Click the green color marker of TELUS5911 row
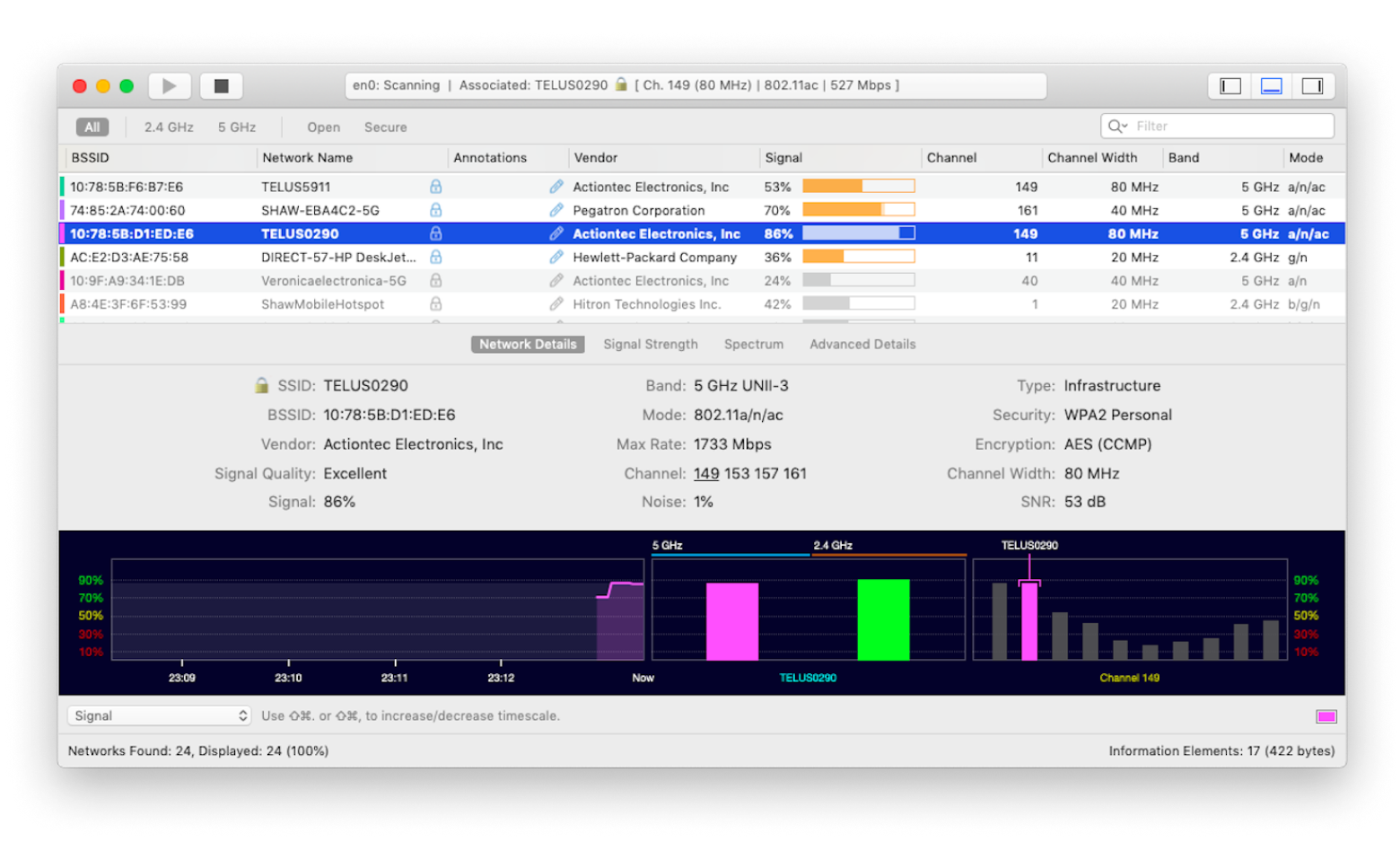 click(62, 187)
